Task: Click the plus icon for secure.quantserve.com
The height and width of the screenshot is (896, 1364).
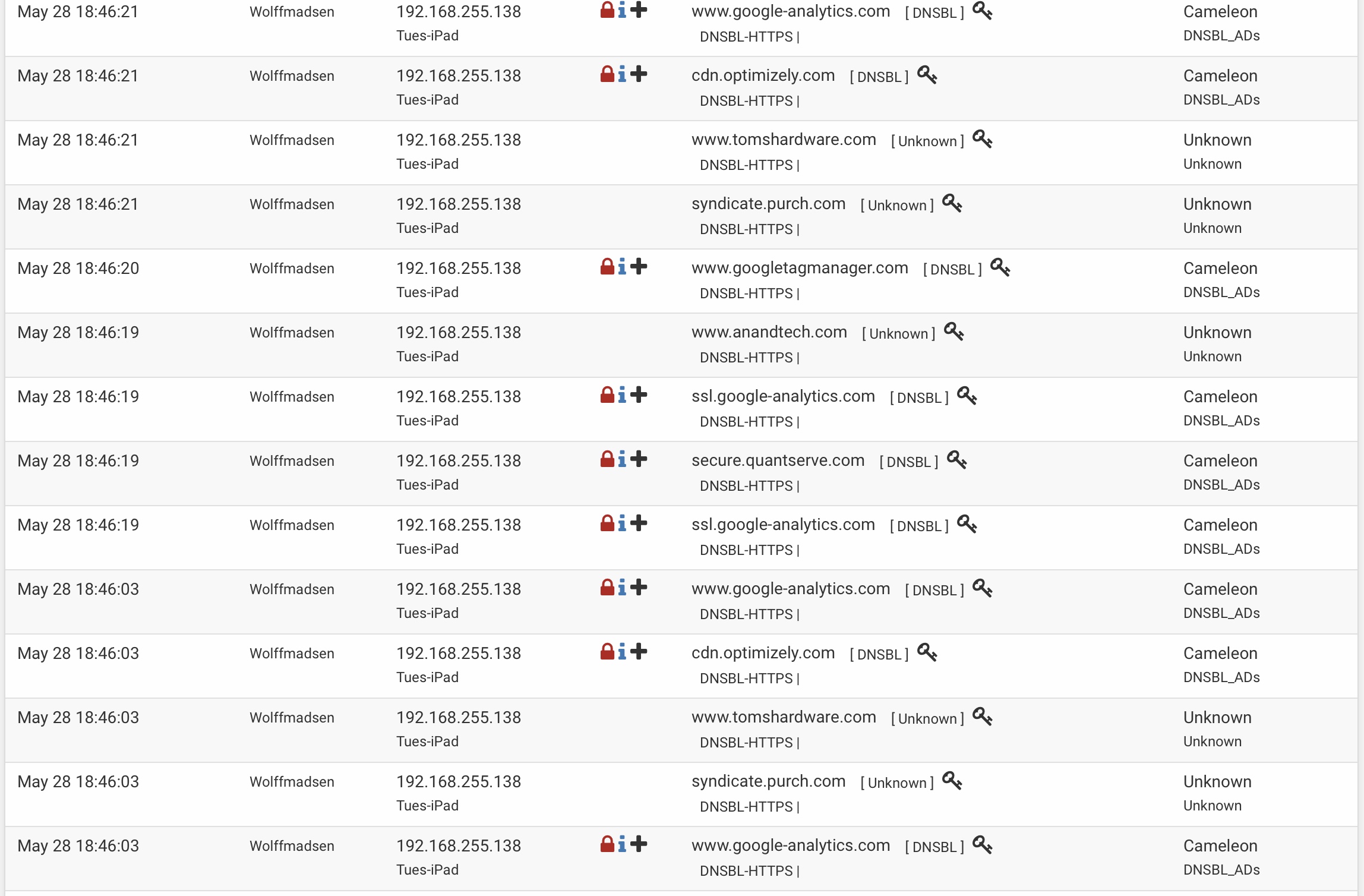Action: pyautogui.click(x=639, y=459)
